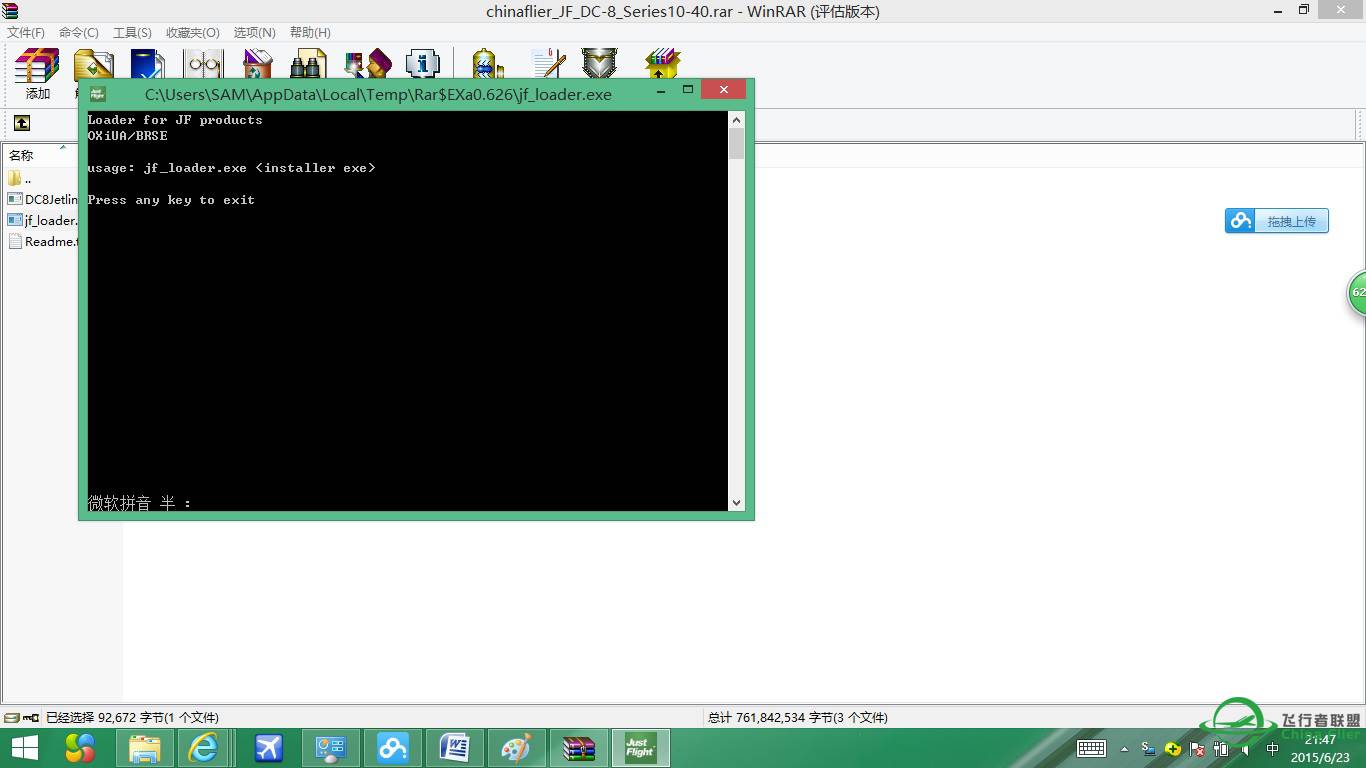Open the 帮助(H) menu
The image size is (1366, 768).
pyautogui.click(x=310, y=33)
